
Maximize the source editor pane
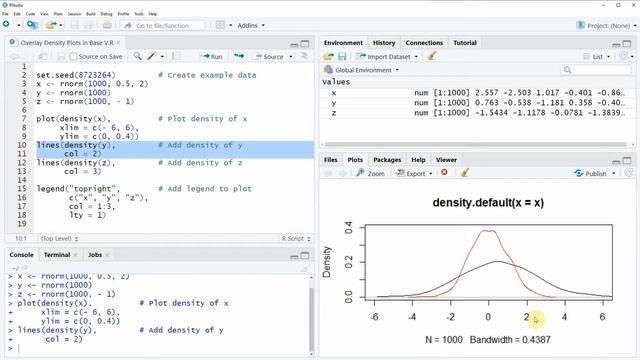(x=305, y=44)
